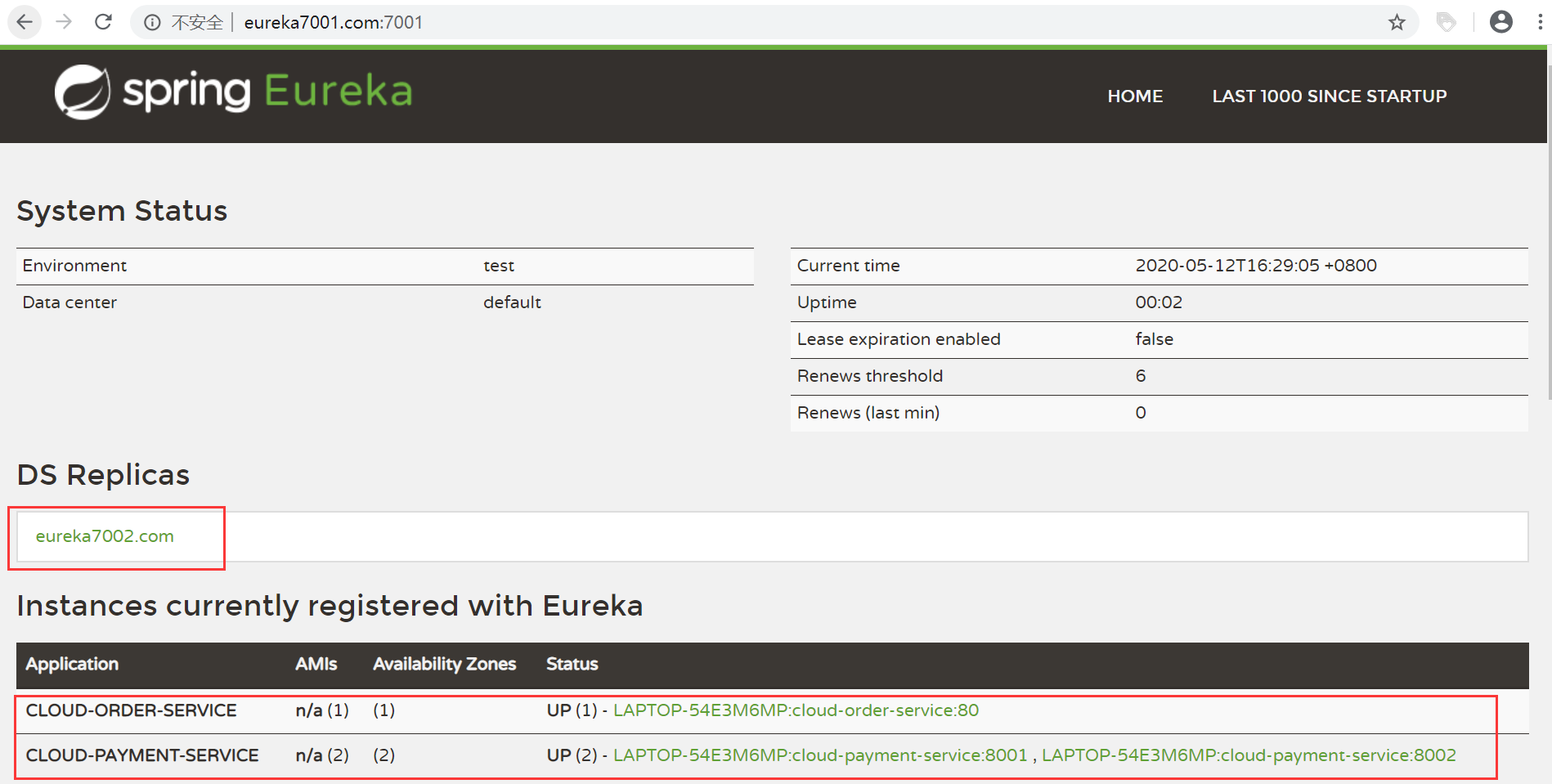Viewport: 1552px width, 784px height.
Task: Click the Renews threshold label
Action: (x=870, y=376)
